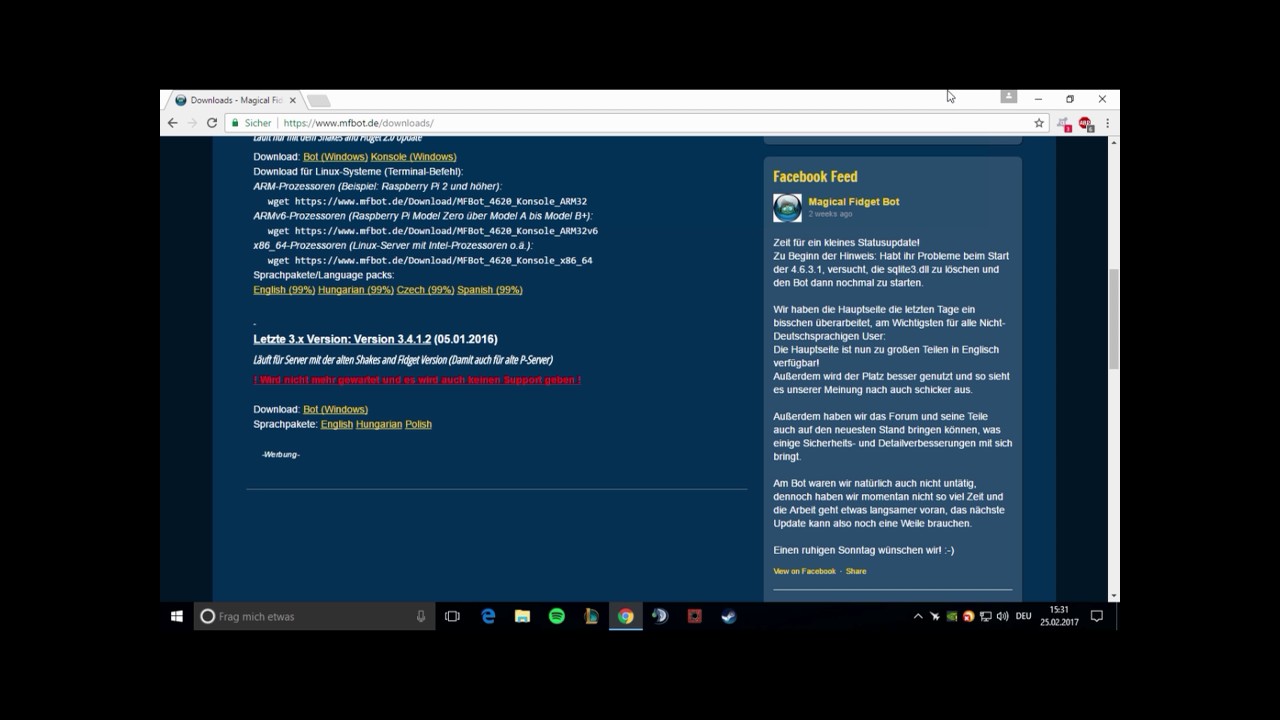Open the AdBlock extension icon

coord(1085,124)
